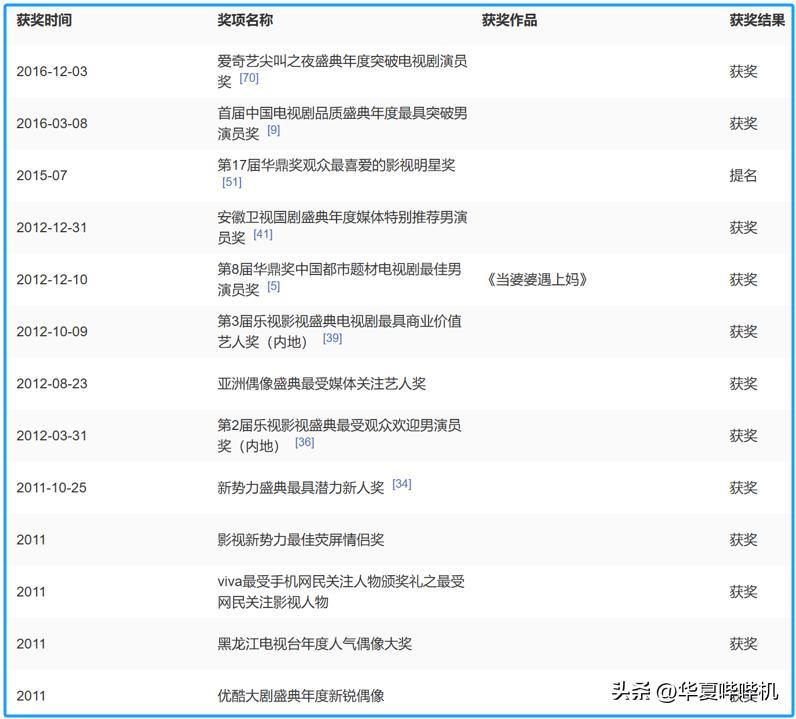Screen dimensions: 796x719
Task: Open reference link [39]
Action: (333, 338)
